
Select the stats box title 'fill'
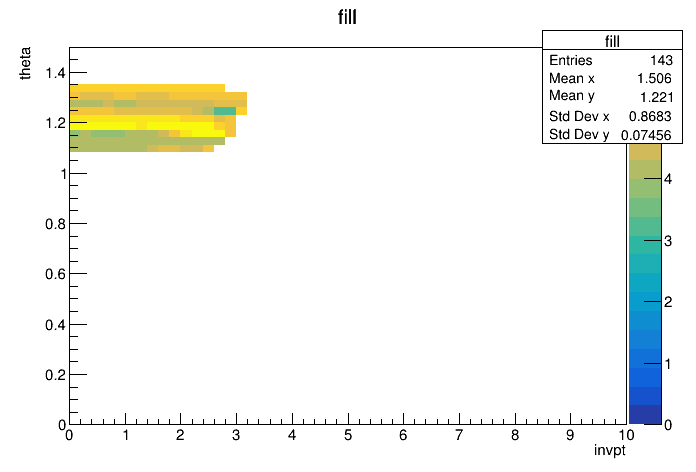[x=612, y=41]
